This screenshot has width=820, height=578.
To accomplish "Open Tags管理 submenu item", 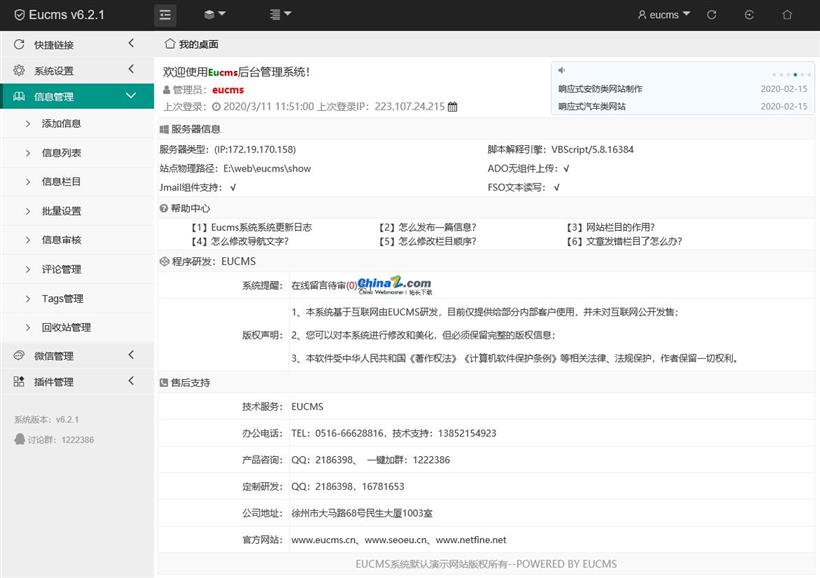I will point(62,298).
